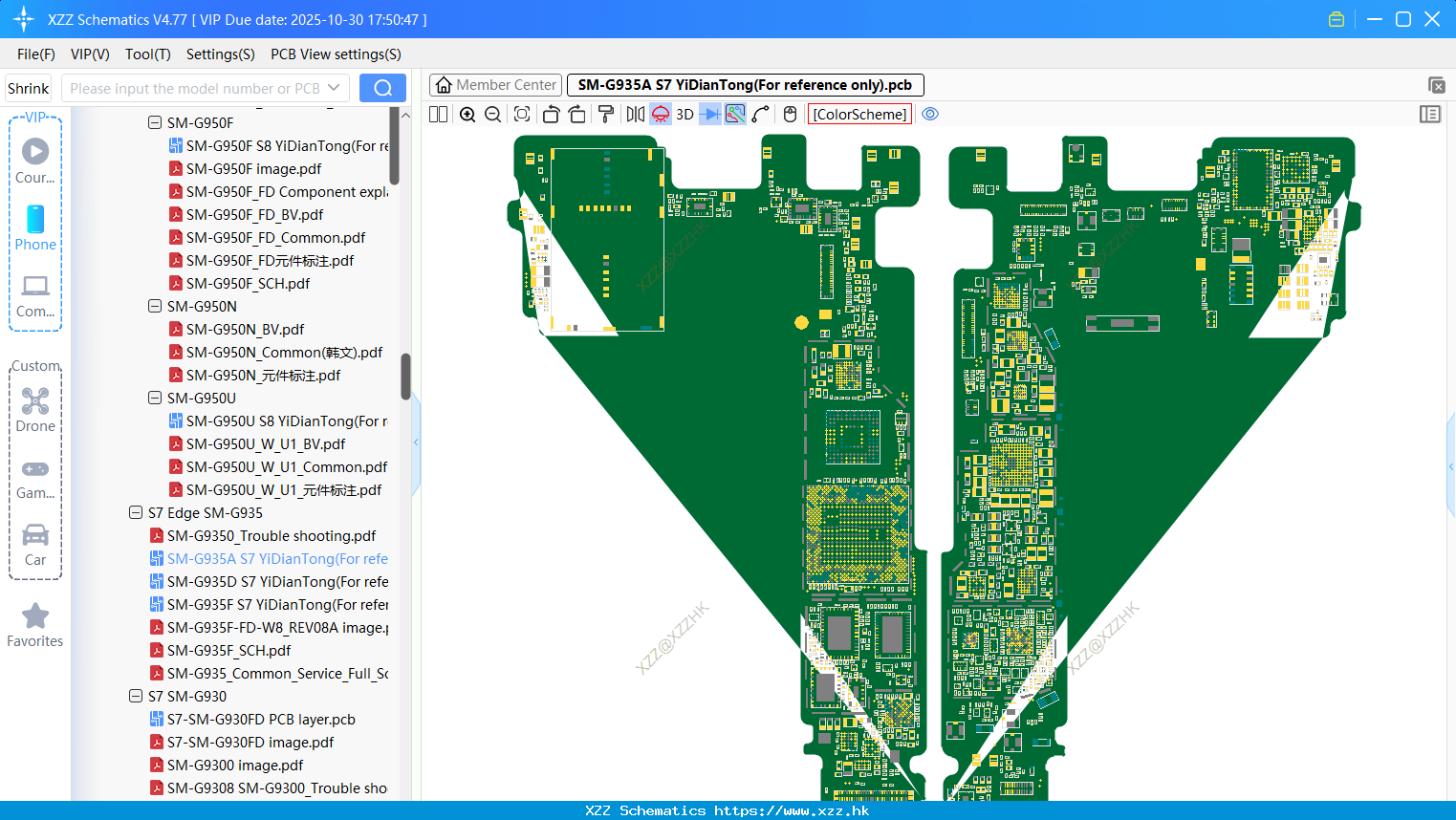The height and width of the screenshot is (820, 1456).
Task: Open SM-G935D S7 YiDianTong file
Action: pyautogui.click(x=277, y=581)
